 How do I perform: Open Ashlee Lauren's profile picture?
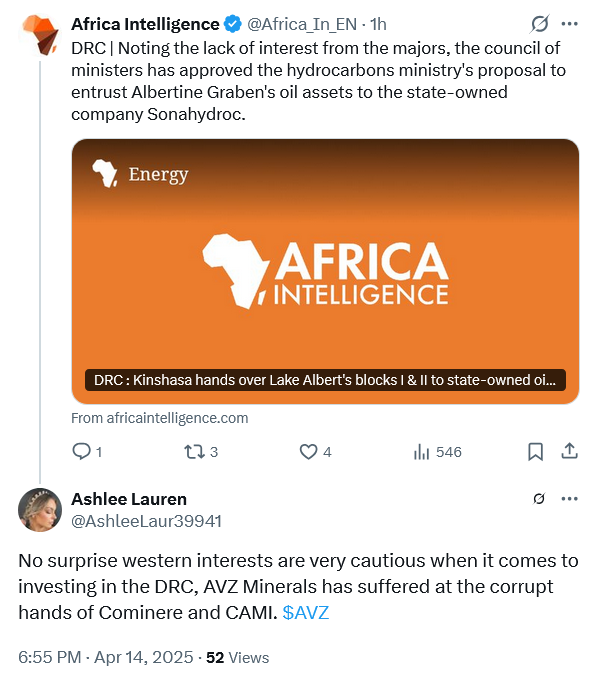pos(40,510)
